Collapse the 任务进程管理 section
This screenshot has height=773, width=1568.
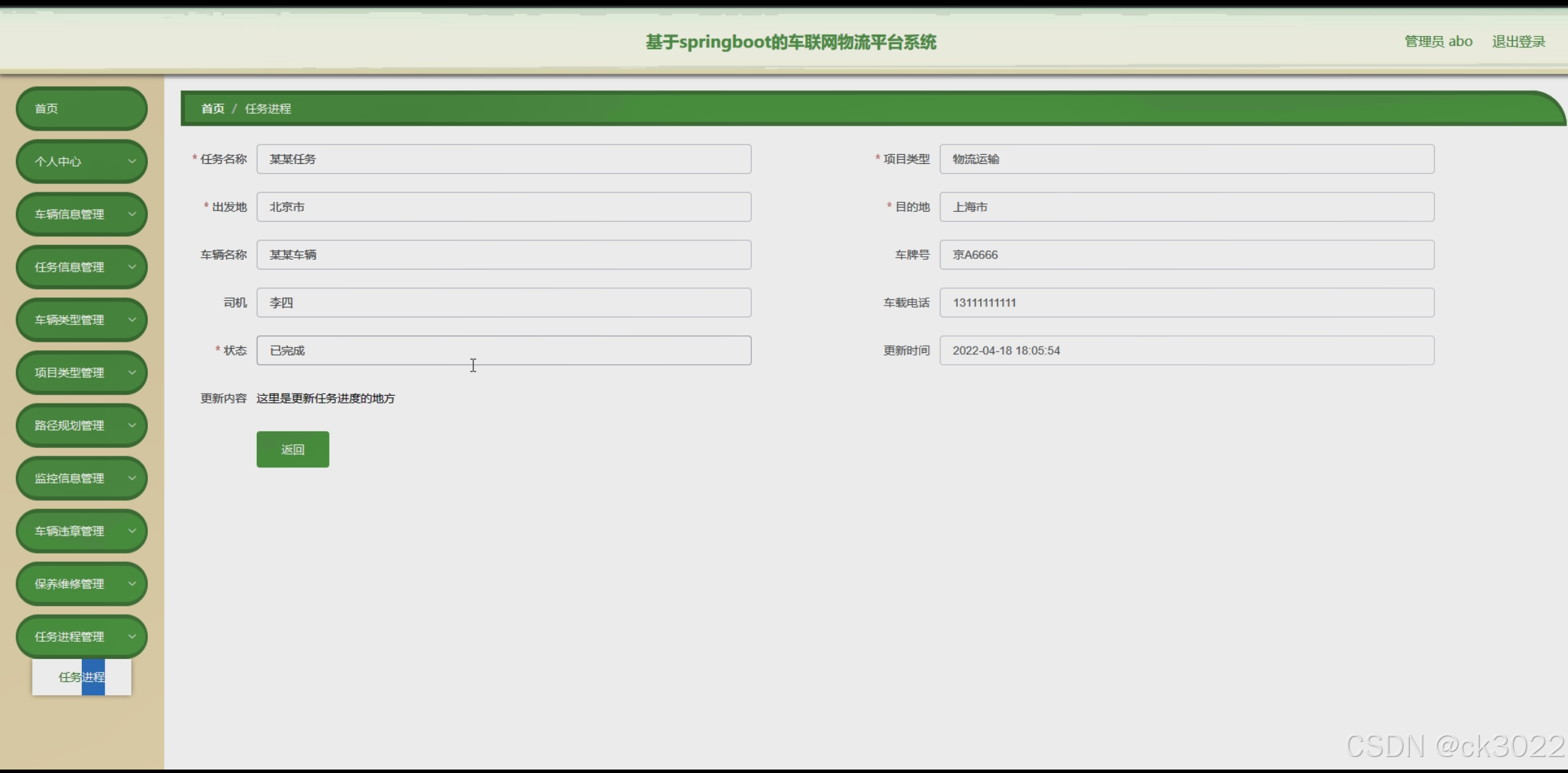81,636
